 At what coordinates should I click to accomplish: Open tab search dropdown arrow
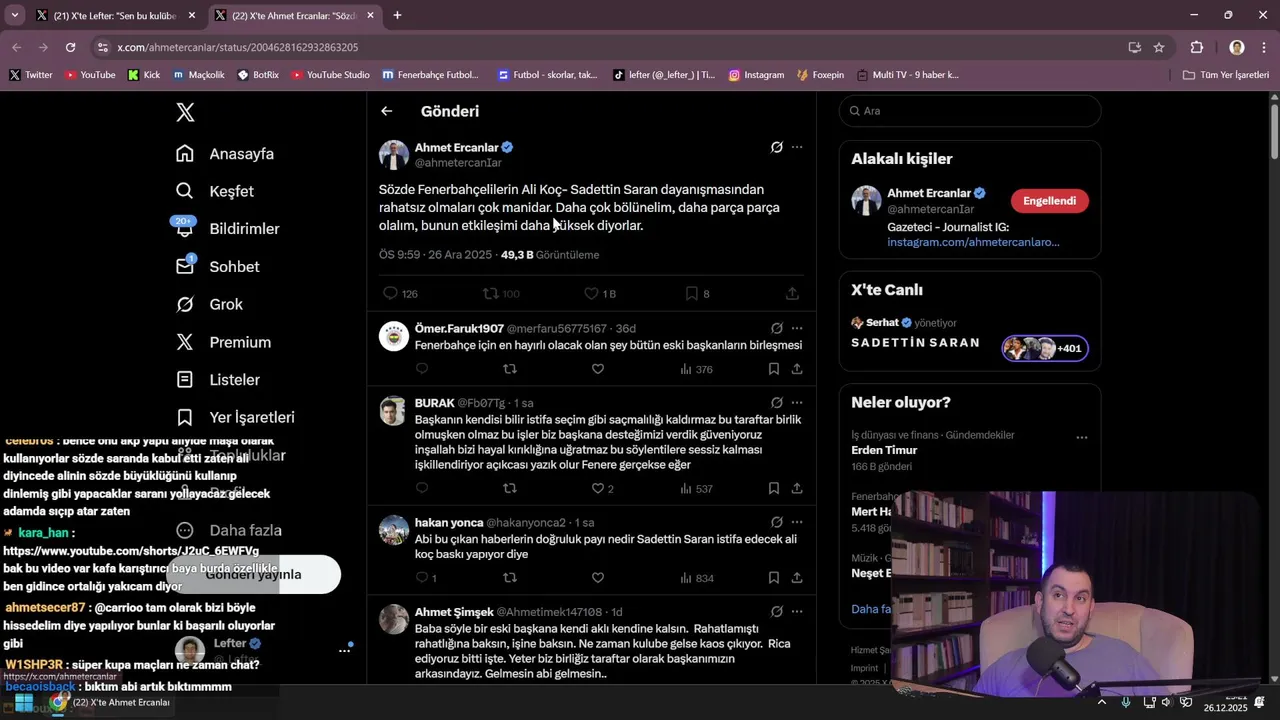click(x=14, y=16)
